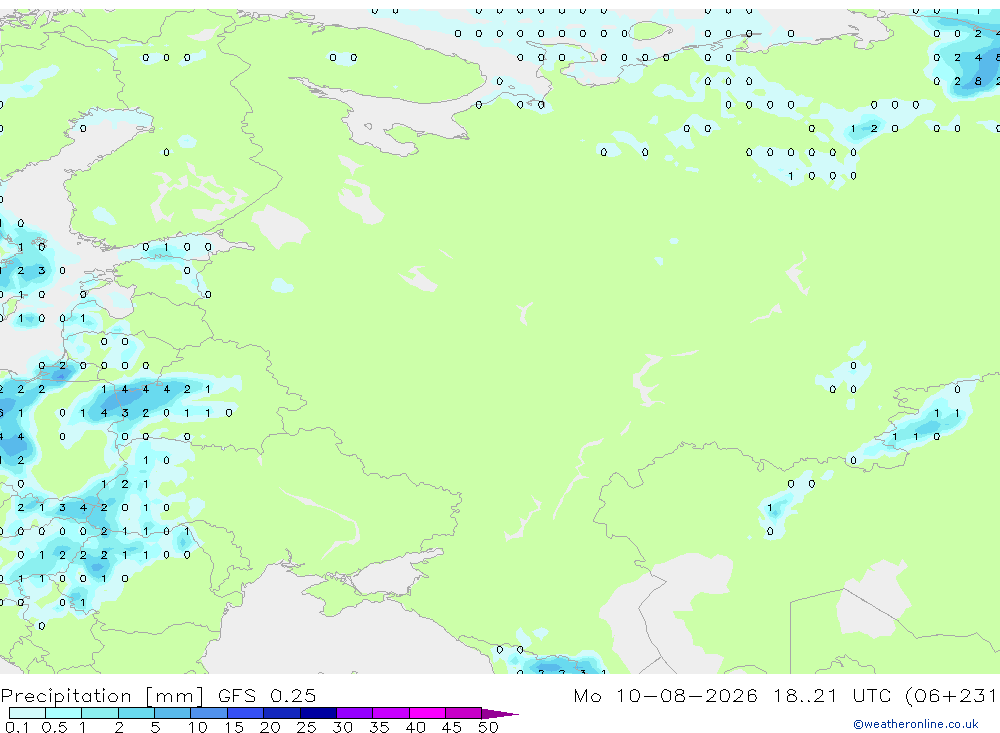Click the legend scale label '20'
Viewport: 1000px width, 733px height.
click(x=270, y=727)
